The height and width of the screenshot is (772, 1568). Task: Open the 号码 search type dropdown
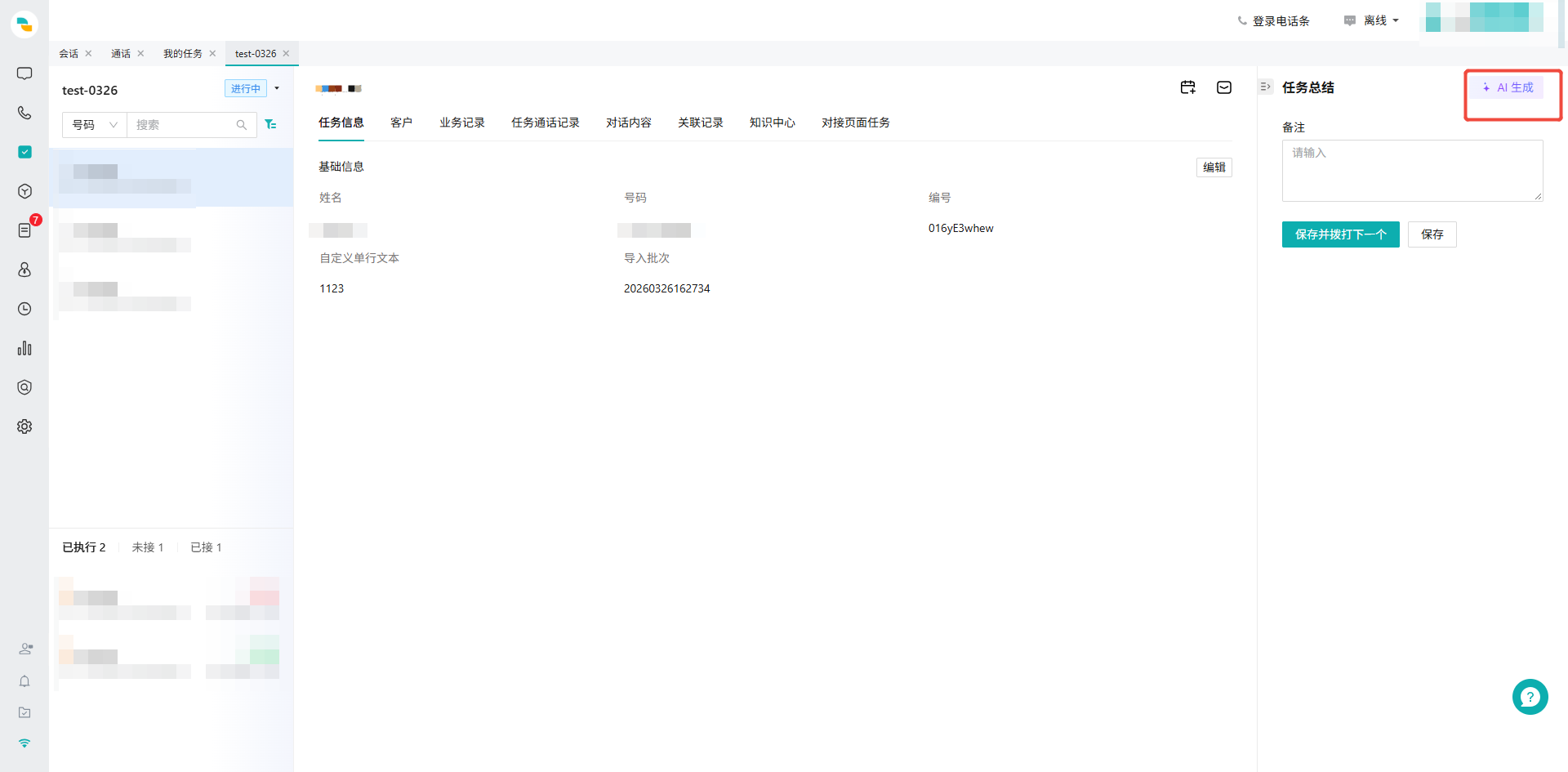(95, 125)
